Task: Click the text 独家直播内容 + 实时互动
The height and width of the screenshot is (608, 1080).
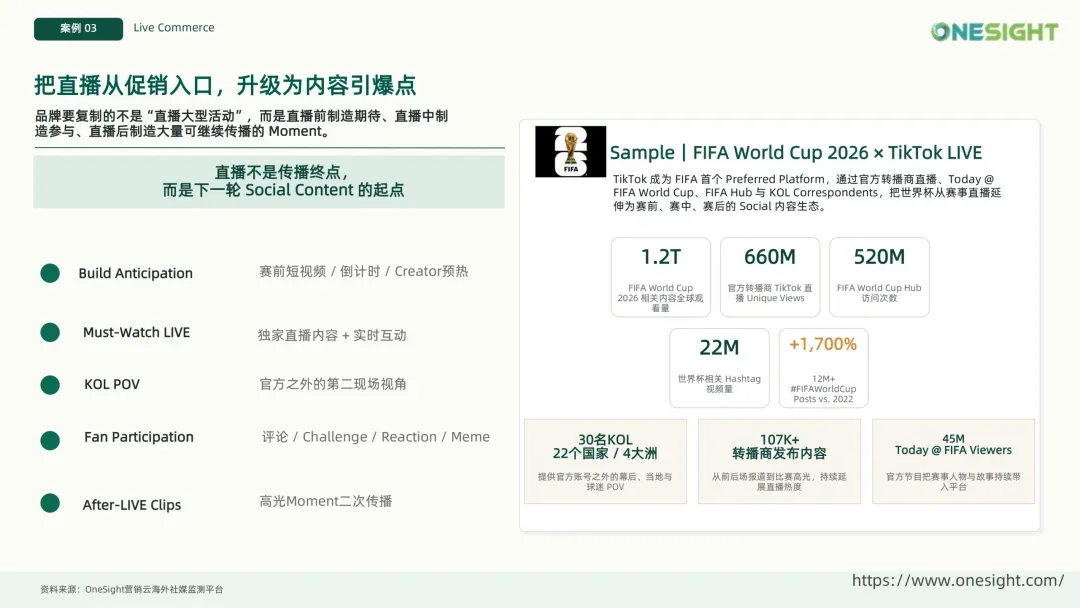Action: coord(332,335)
